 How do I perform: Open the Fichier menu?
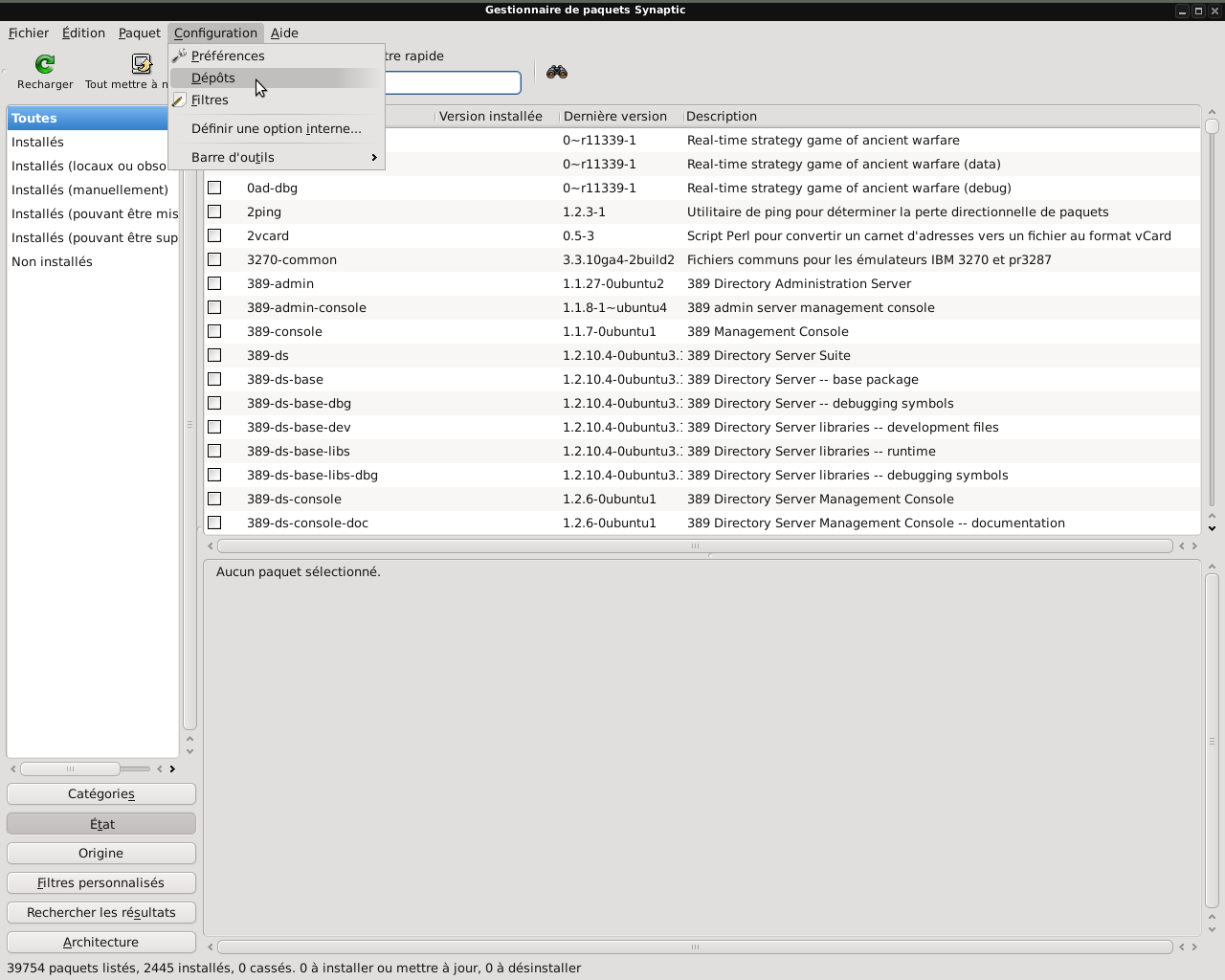coord(29,33)
